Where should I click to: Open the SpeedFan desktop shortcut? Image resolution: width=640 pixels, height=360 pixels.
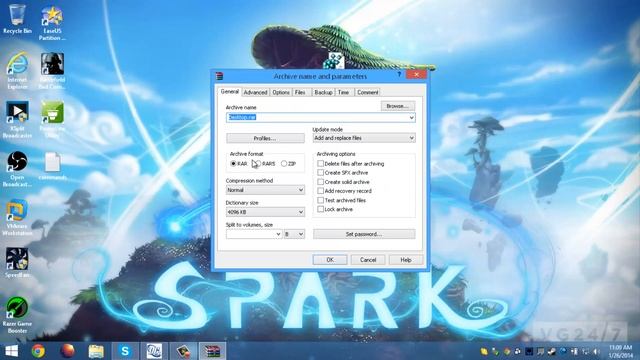tap(17, 263)
